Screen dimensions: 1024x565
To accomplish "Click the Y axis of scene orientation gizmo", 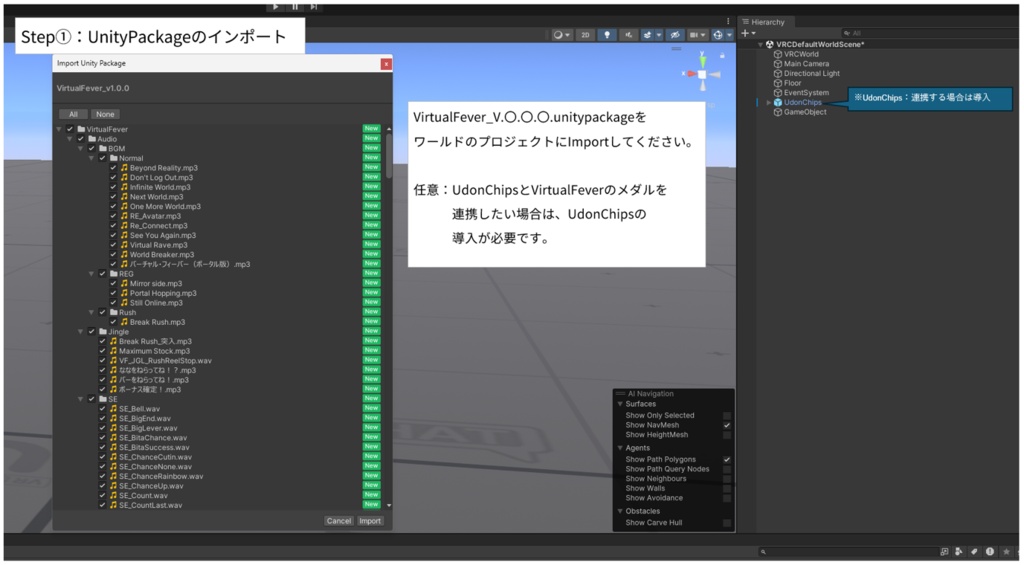I will click(x=702, y=61).
